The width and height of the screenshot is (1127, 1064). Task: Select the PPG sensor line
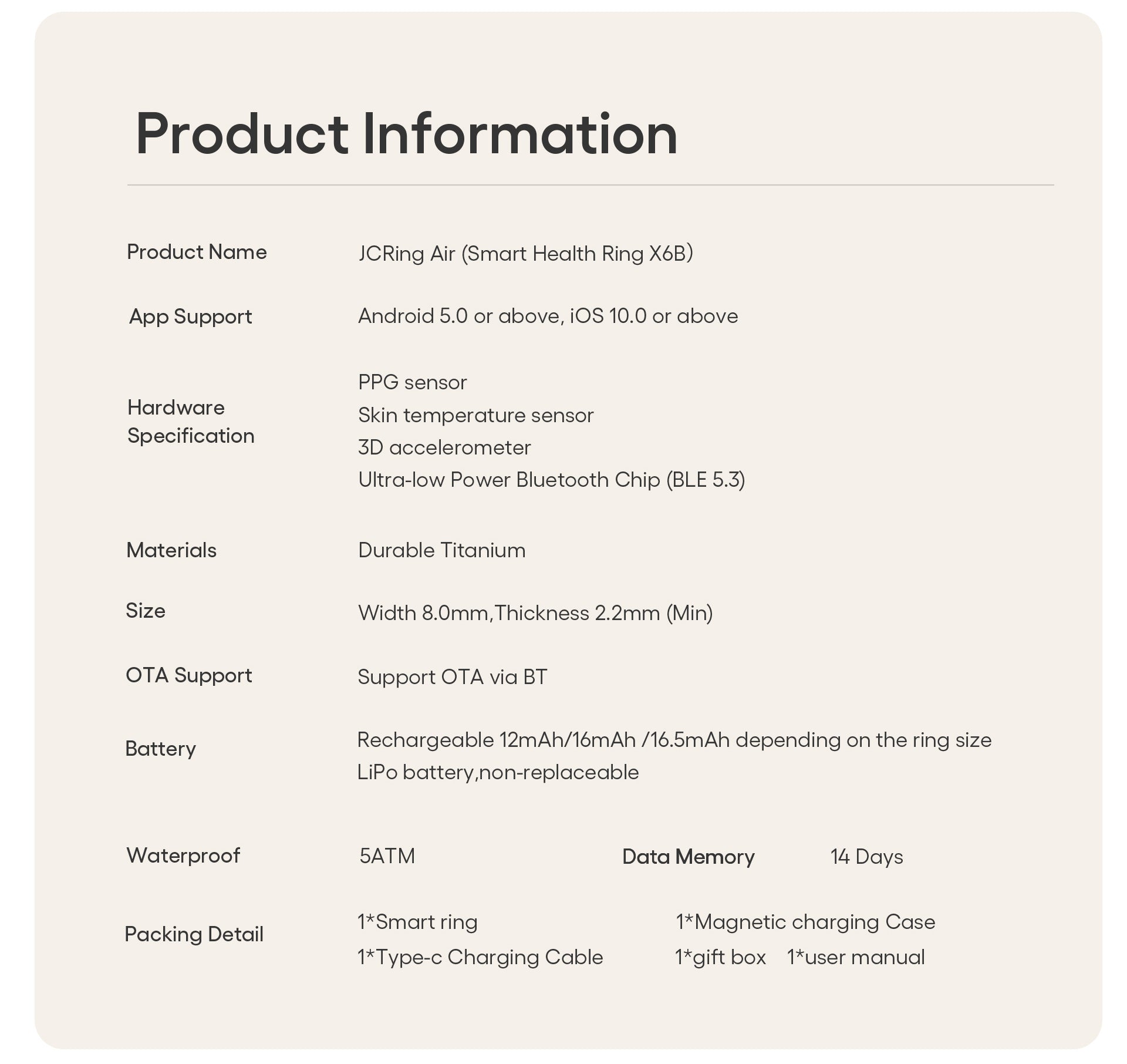(412, 383)
